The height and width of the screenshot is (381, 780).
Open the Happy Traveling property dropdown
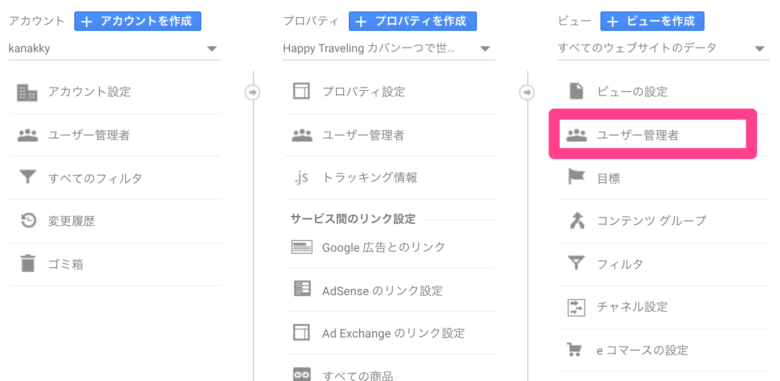(x=389, y=49)
